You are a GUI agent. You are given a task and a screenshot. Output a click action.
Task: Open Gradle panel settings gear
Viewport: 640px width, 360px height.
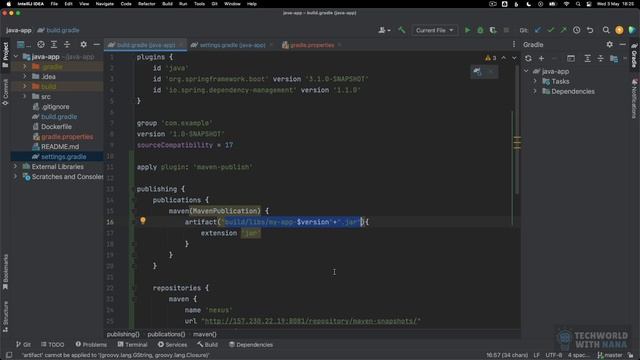click(609, 44)
